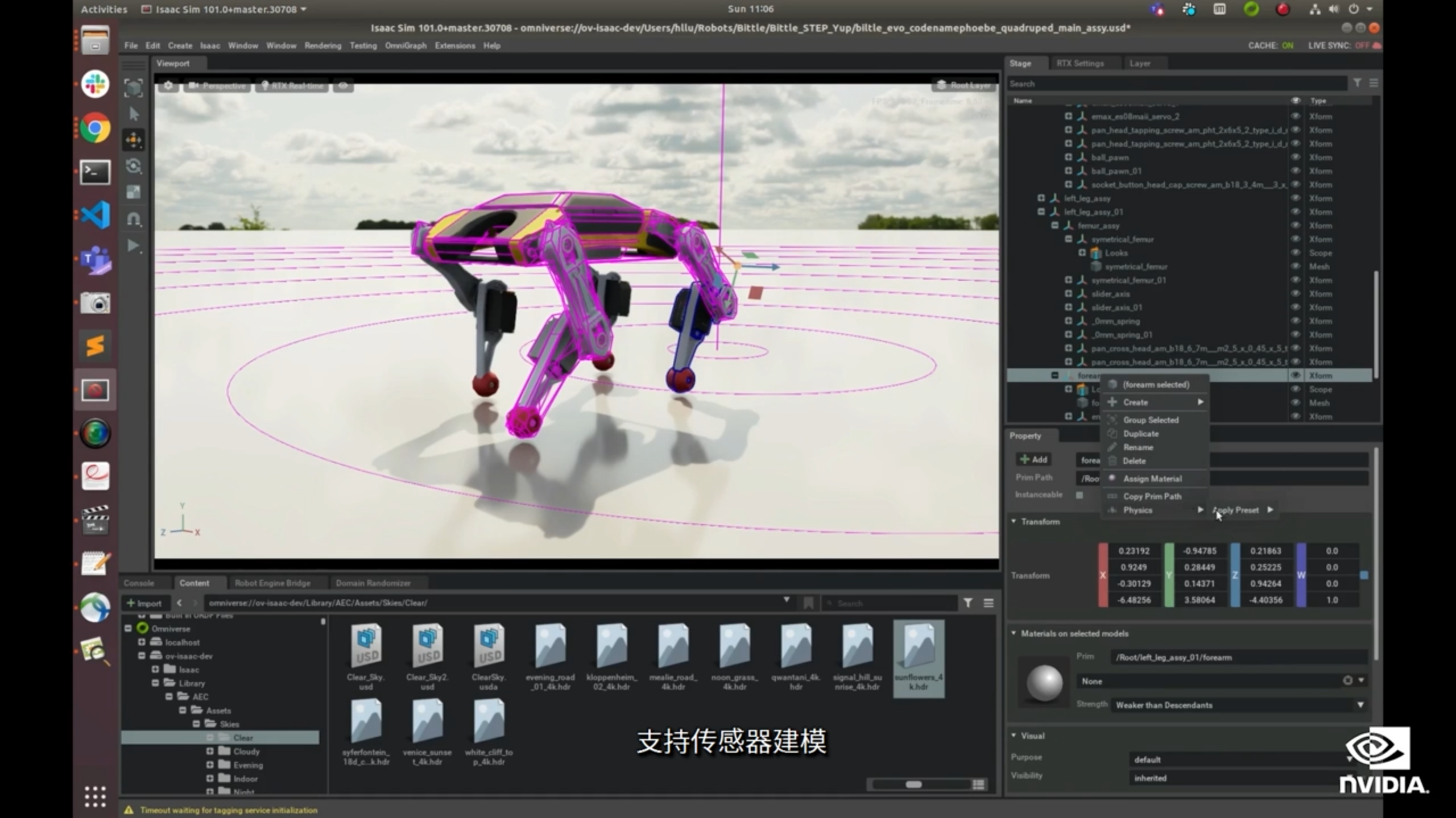Toggle the snap magnet tool

[x=134, y=219]
